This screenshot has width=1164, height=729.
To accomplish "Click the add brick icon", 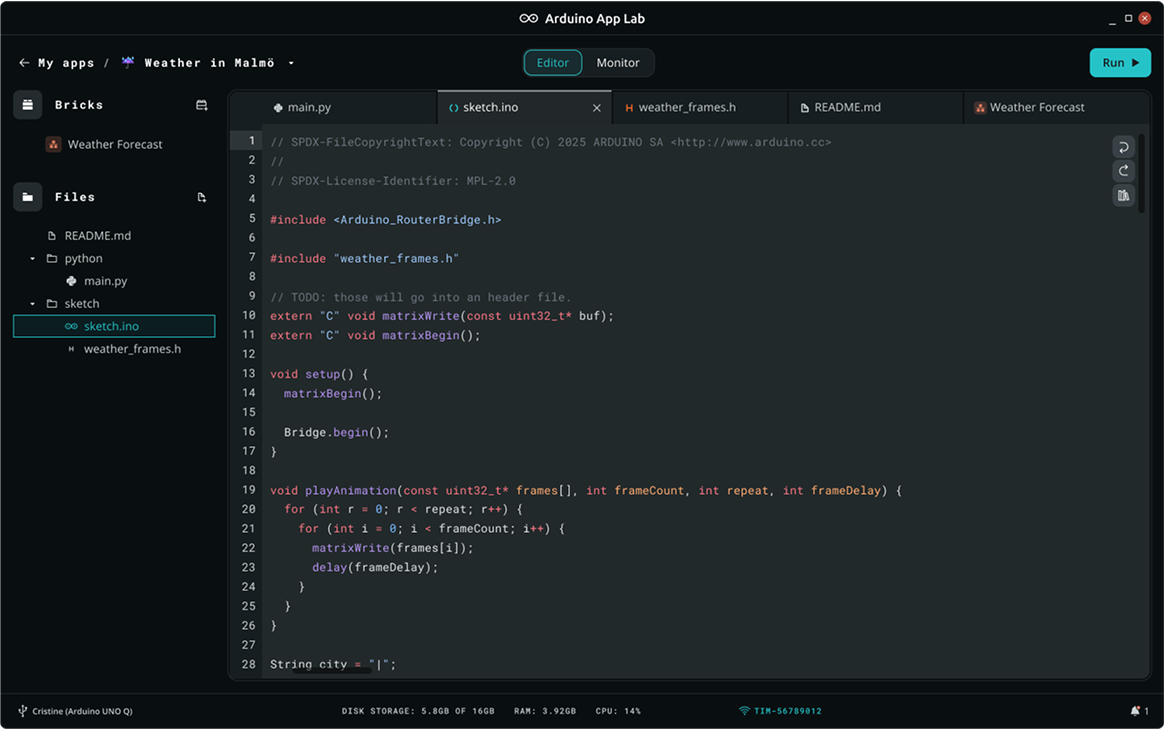I will 201,105.
